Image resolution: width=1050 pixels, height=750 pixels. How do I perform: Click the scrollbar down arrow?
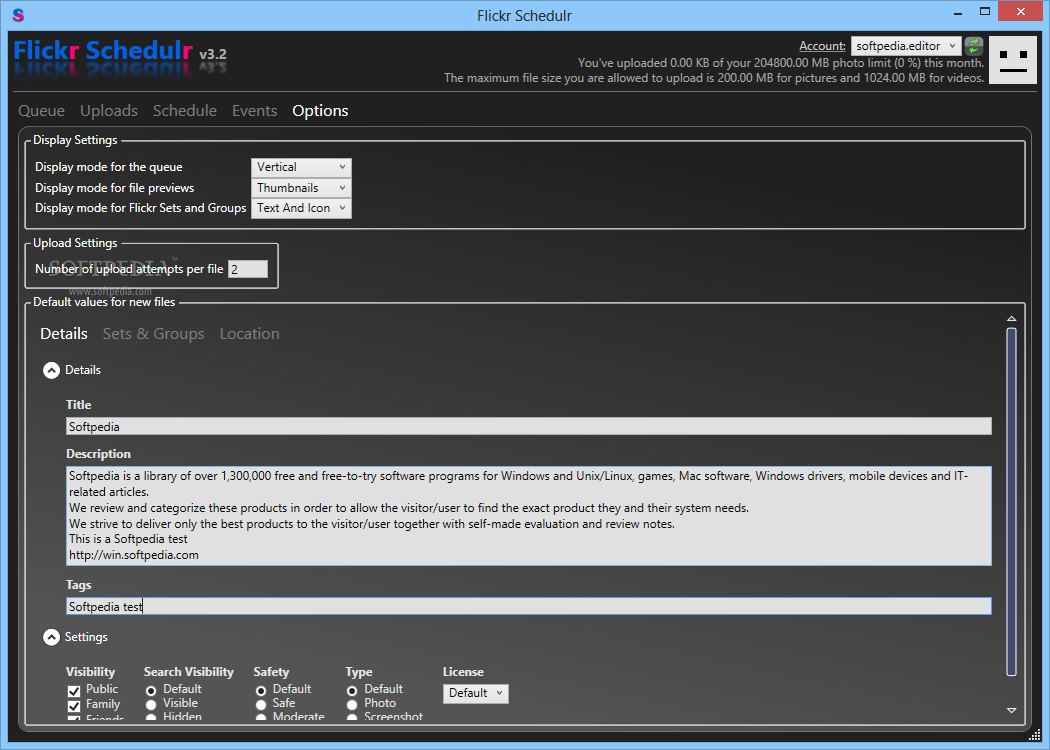click(x=1011, y=710)
